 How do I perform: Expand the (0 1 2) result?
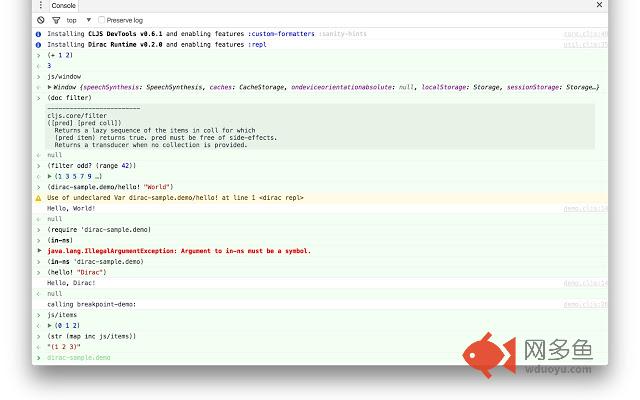49,325
